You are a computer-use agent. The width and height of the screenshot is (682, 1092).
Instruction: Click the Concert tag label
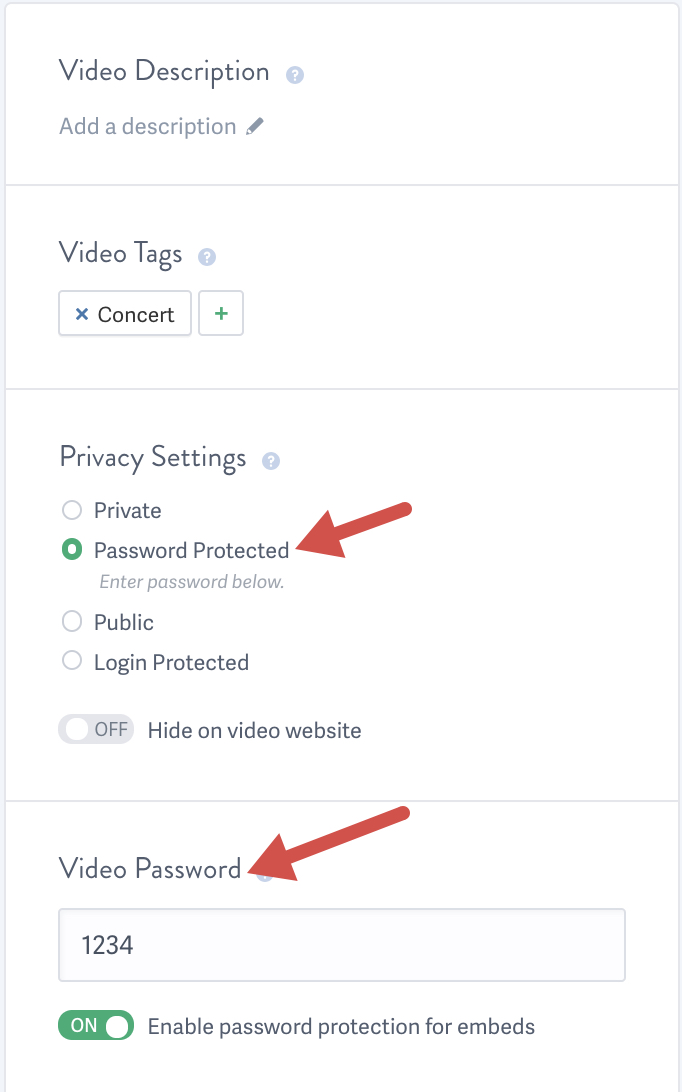click(136, 315)
